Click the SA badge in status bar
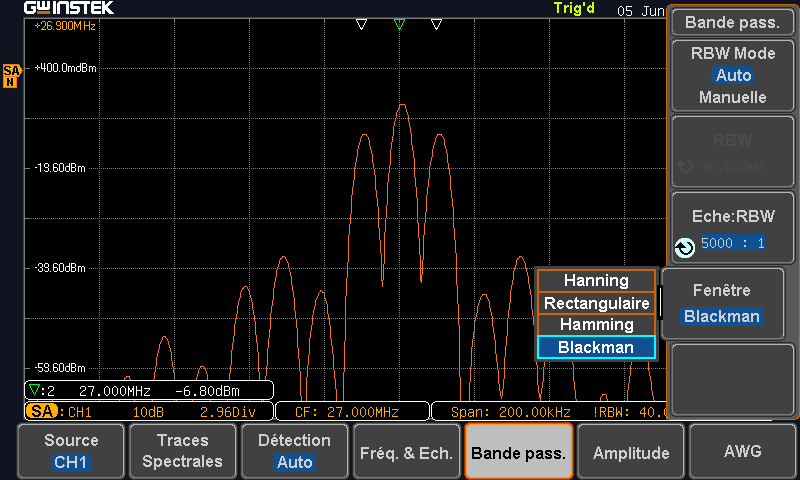 [42, 411]
